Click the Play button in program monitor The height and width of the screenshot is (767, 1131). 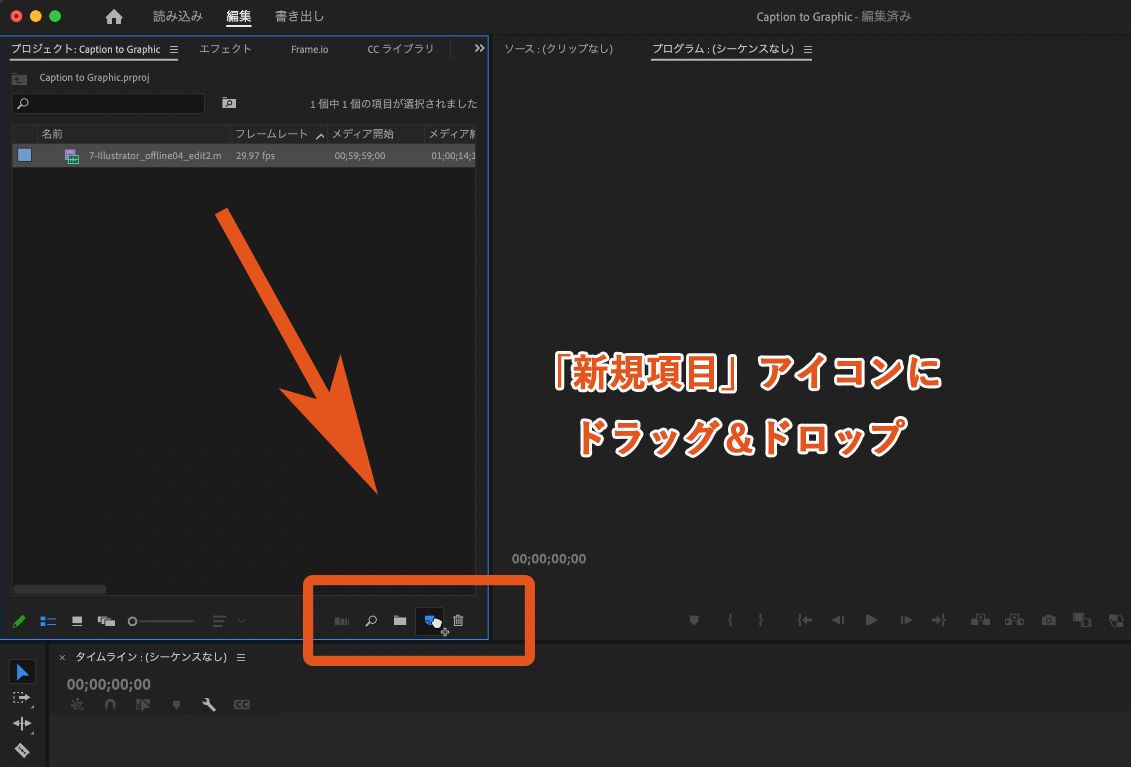[x=871, y=620]
